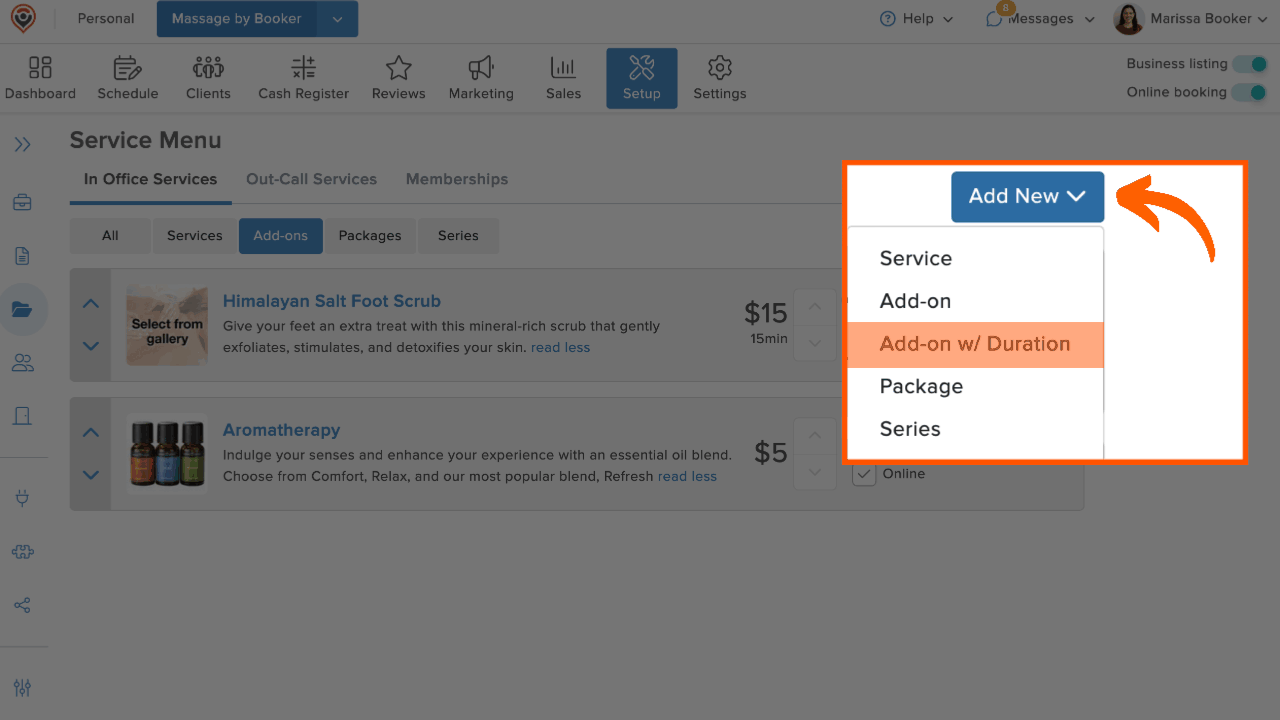Open the Add New dropdown
The width and height of the screenshot is (1280, 720).
click(1027, 196)
